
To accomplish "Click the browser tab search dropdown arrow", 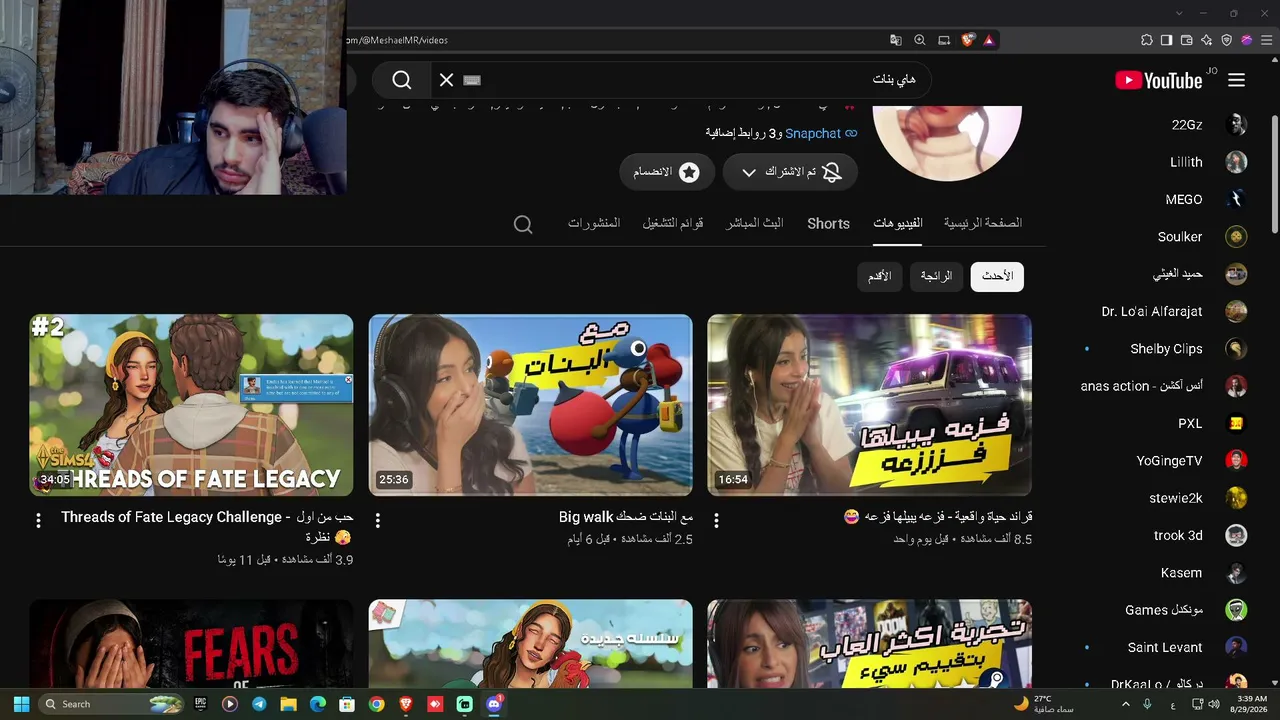I will 1179,13.
